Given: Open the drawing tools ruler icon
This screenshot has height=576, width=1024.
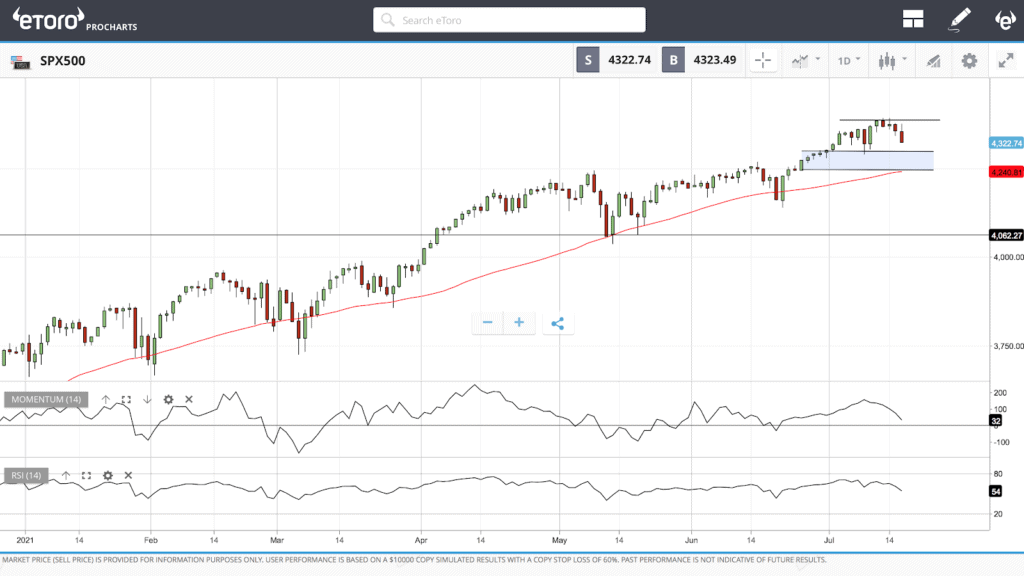Looking at the screenshot, I should 933,60.
